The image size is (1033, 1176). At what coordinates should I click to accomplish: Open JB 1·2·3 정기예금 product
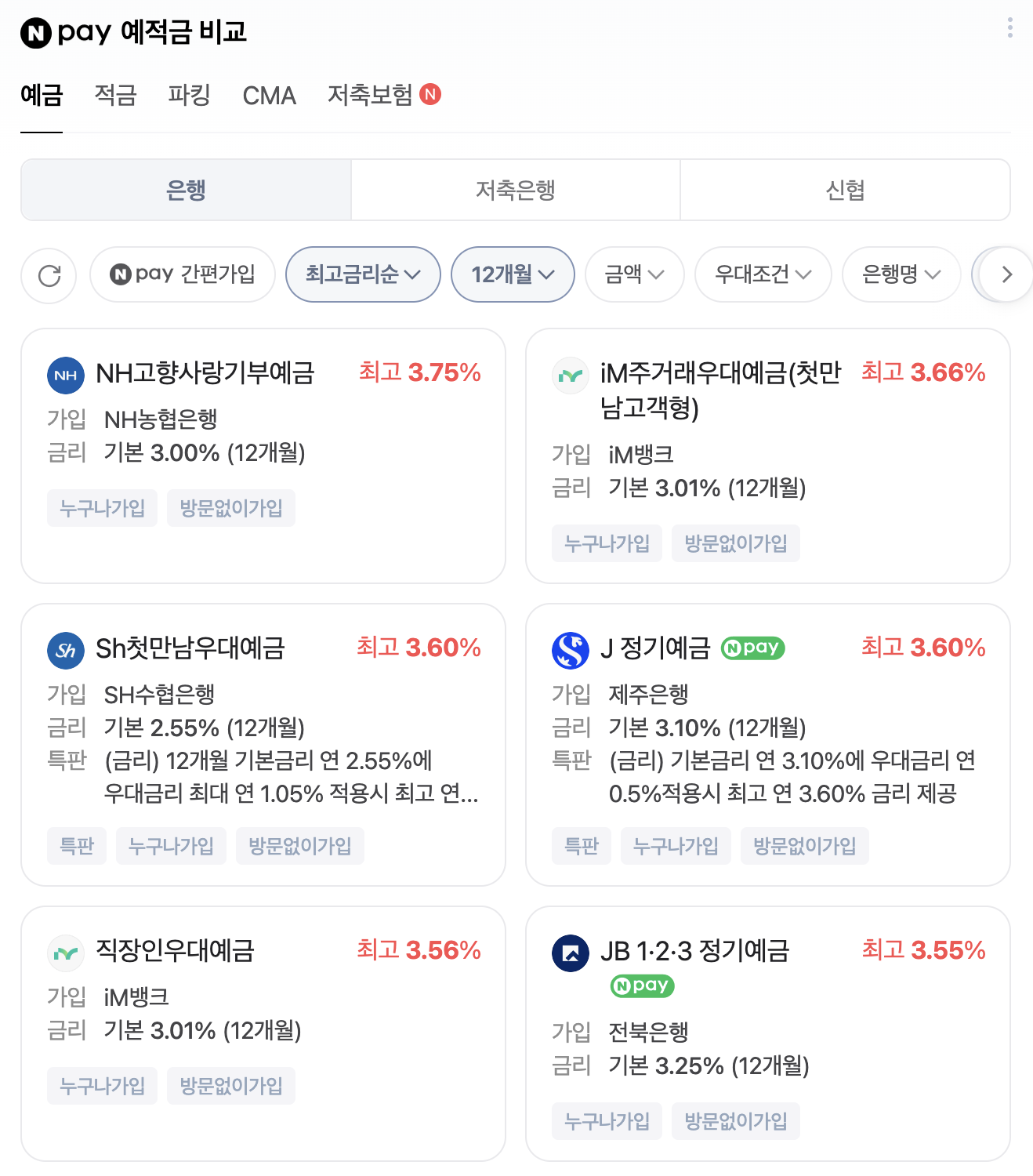(695, 951)
